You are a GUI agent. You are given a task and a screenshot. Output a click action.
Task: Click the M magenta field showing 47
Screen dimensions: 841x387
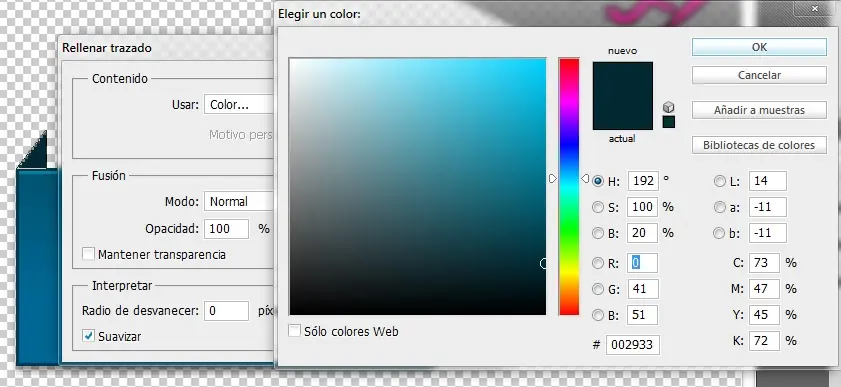764,289
